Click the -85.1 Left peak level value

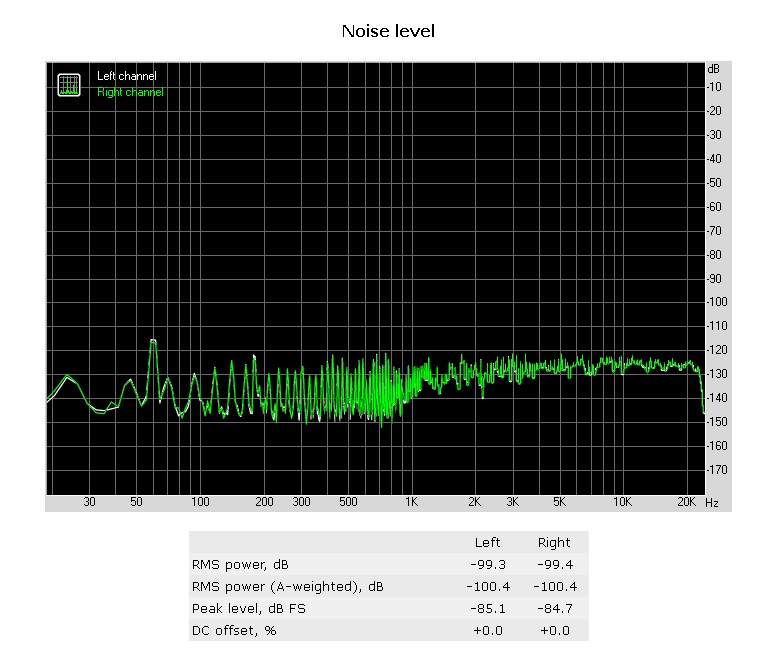487,609
